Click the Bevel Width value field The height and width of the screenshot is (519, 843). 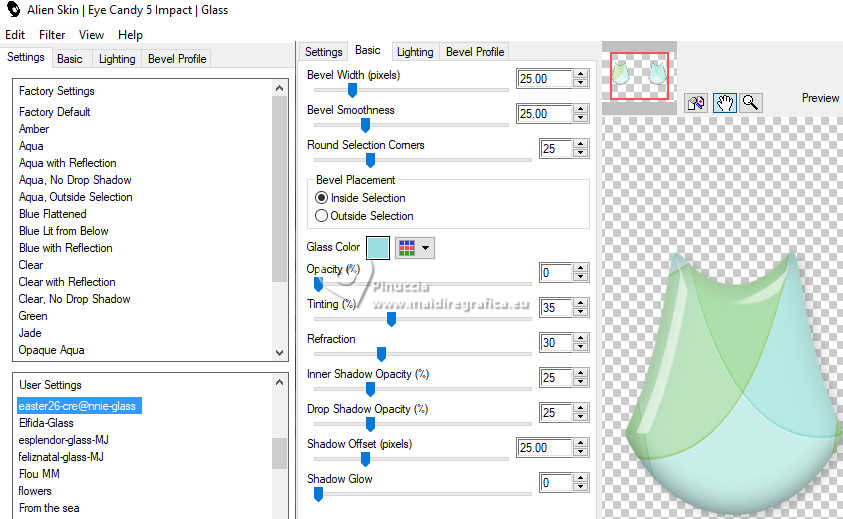[x=544, y=79]
